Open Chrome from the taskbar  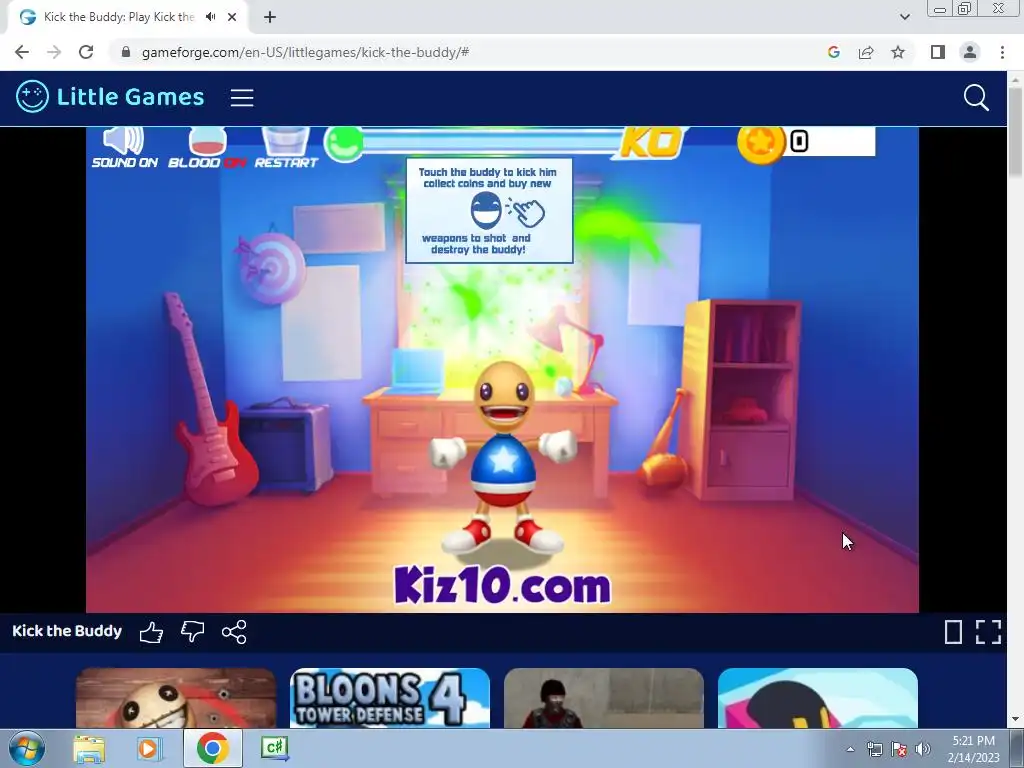click(x=212, y=748)
